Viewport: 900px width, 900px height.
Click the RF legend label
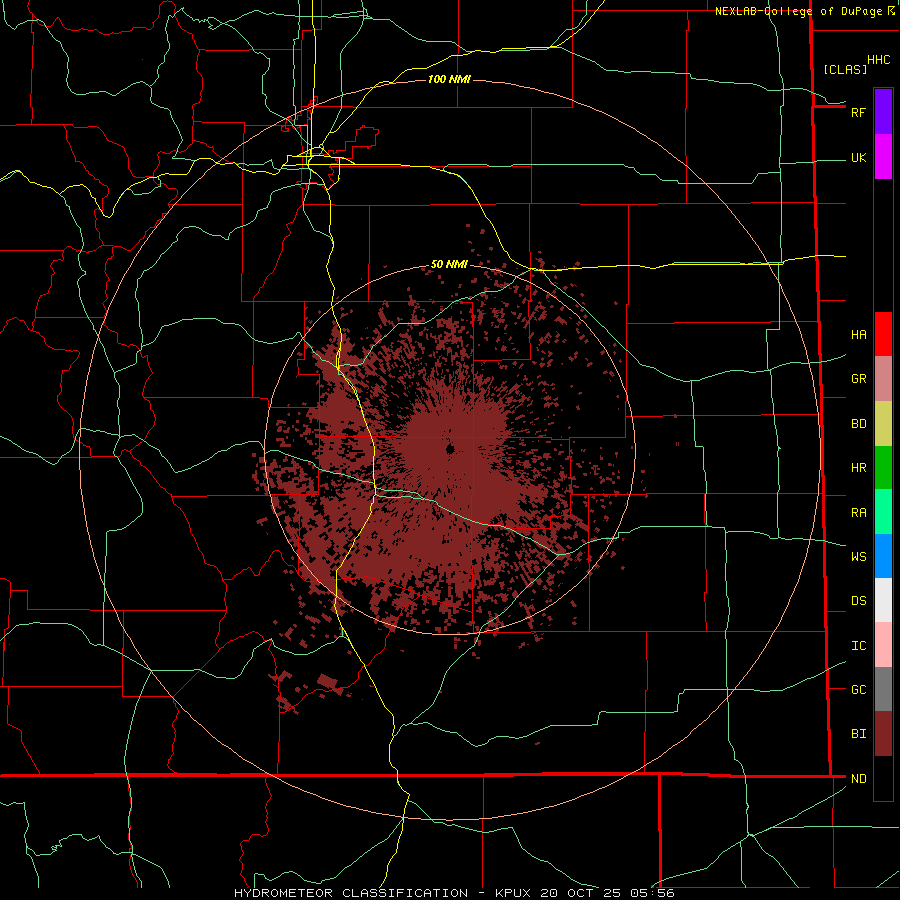point(858,112)
